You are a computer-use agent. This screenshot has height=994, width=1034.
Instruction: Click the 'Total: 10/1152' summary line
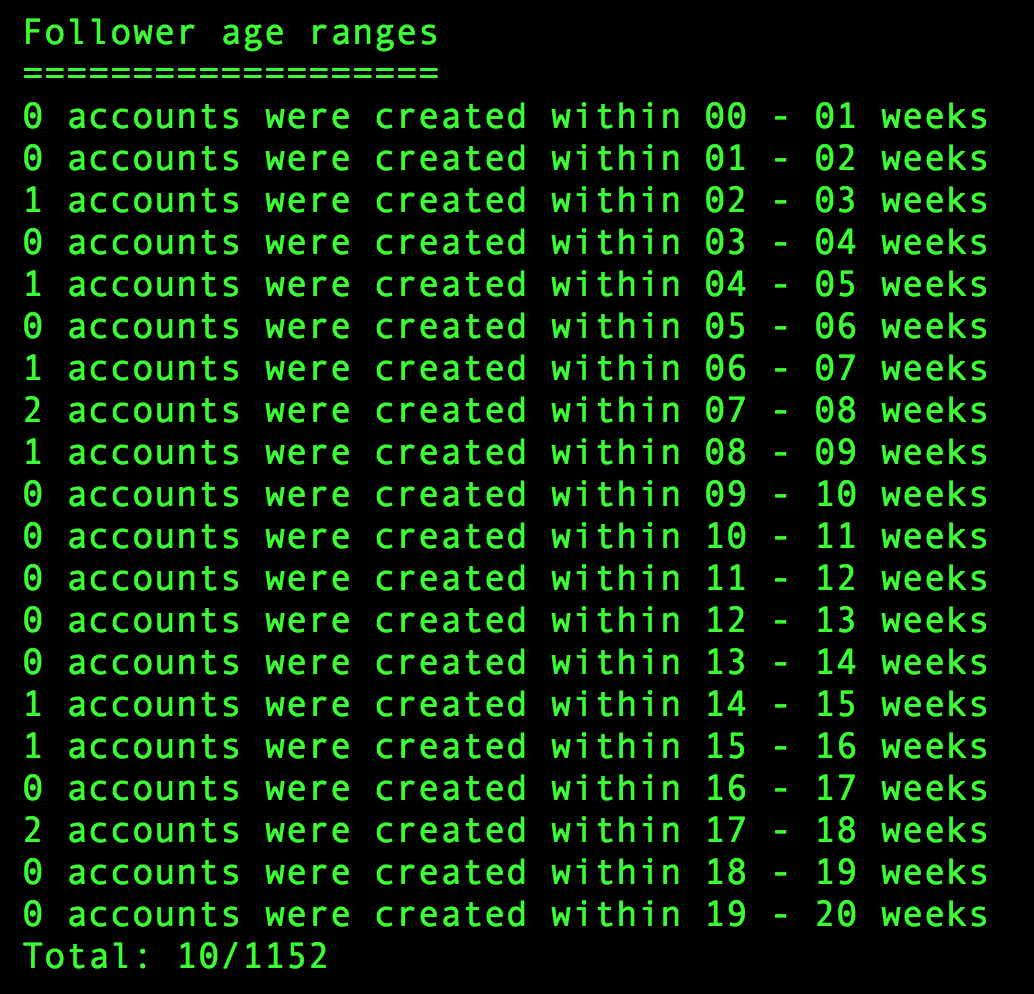[175, 956]
